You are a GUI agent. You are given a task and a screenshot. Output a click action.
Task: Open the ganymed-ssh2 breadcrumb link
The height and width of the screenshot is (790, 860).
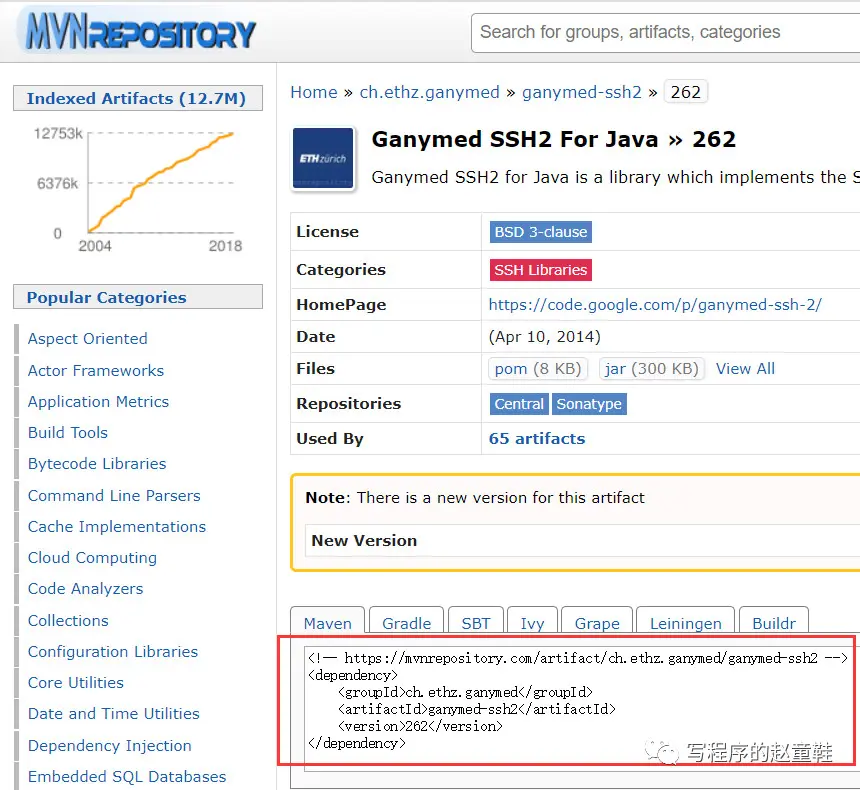pyautogui.click(x=581, y=92)
